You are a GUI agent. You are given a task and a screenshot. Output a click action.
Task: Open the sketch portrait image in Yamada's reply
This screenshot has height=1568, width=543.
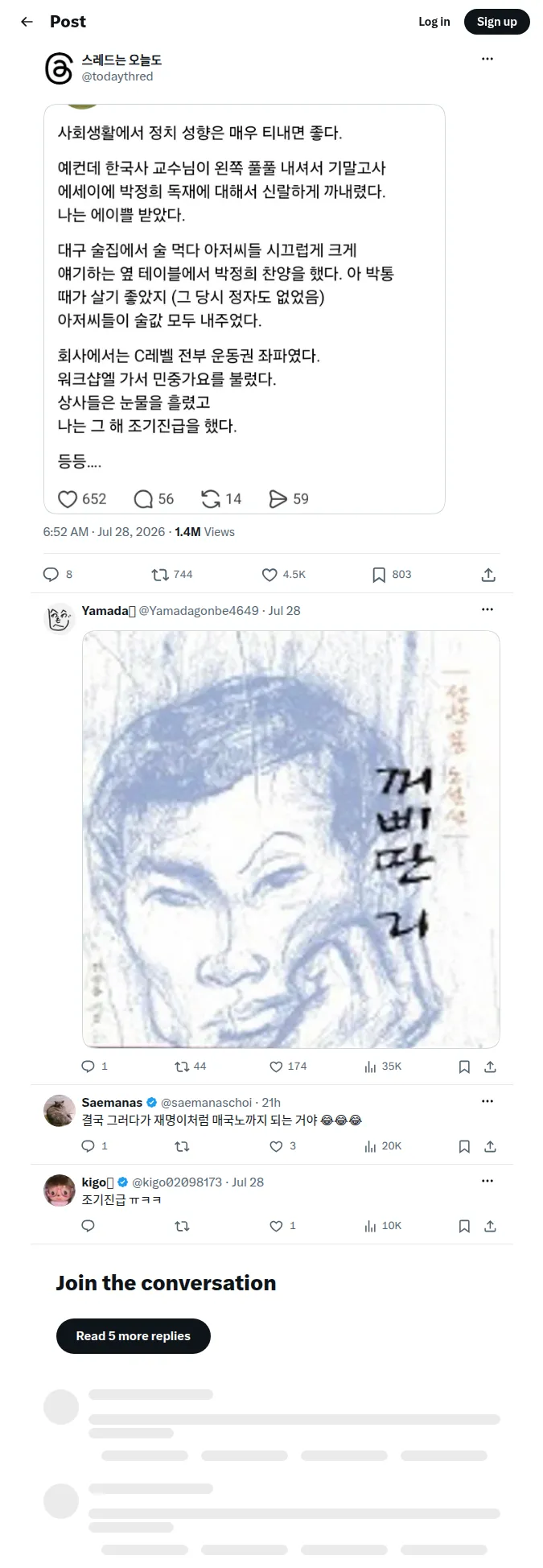pyautogui.click(x=291, y=840)
